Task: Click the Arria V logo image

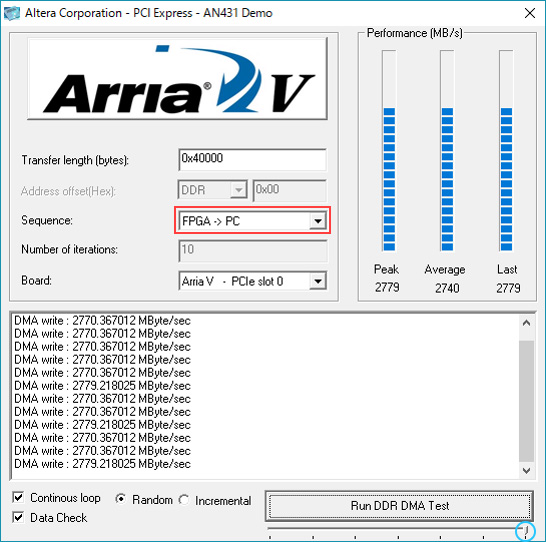Action: click(x=177, y=79)
